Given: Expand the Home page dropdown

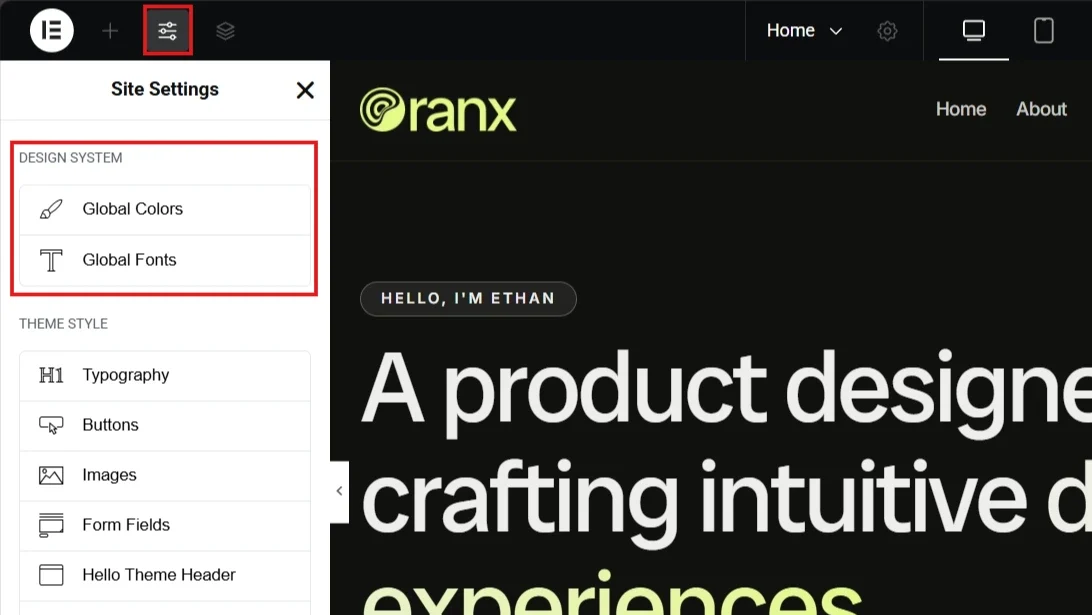Looking at the screenshot, I should tap(804, 31).
